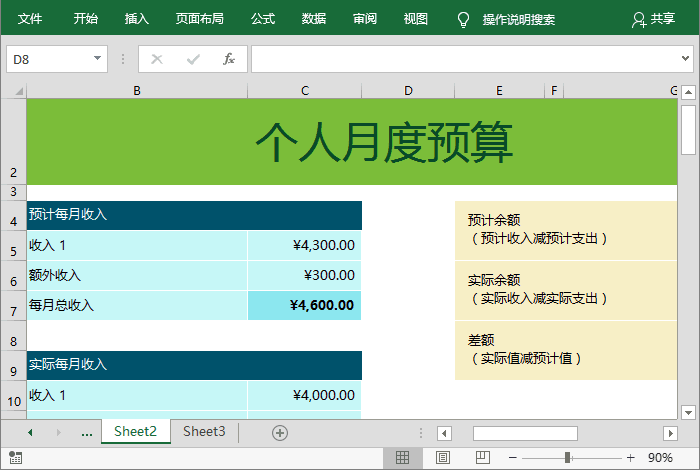
Task: Open the 插入 ribbon tab
Action: point(136,19)
